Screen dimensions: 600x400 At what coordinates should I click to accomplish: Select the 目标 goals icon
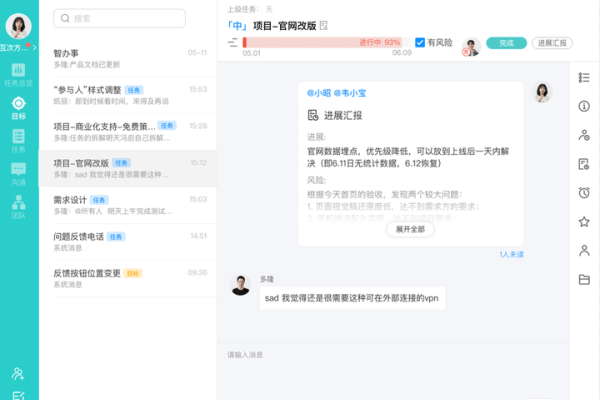coord(18,108)
